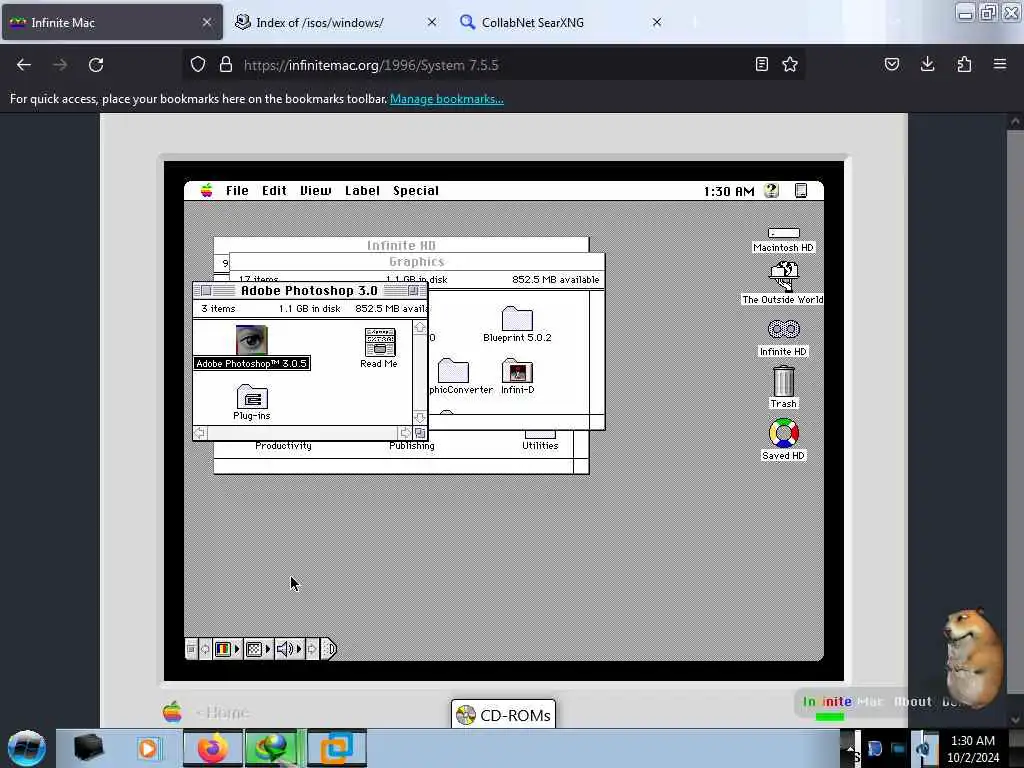
Task: Click the Infinite HD window title bar
Action: (401, 246)
